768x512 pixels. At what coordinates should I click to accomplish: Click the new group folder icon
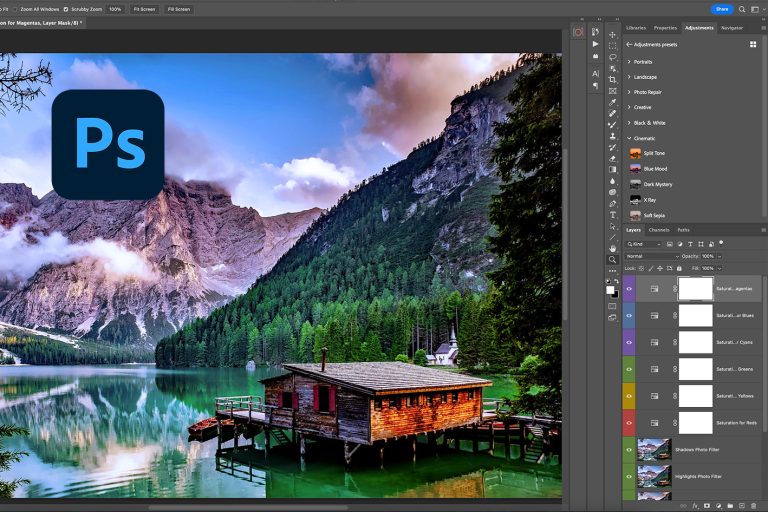tap(730, 506)
